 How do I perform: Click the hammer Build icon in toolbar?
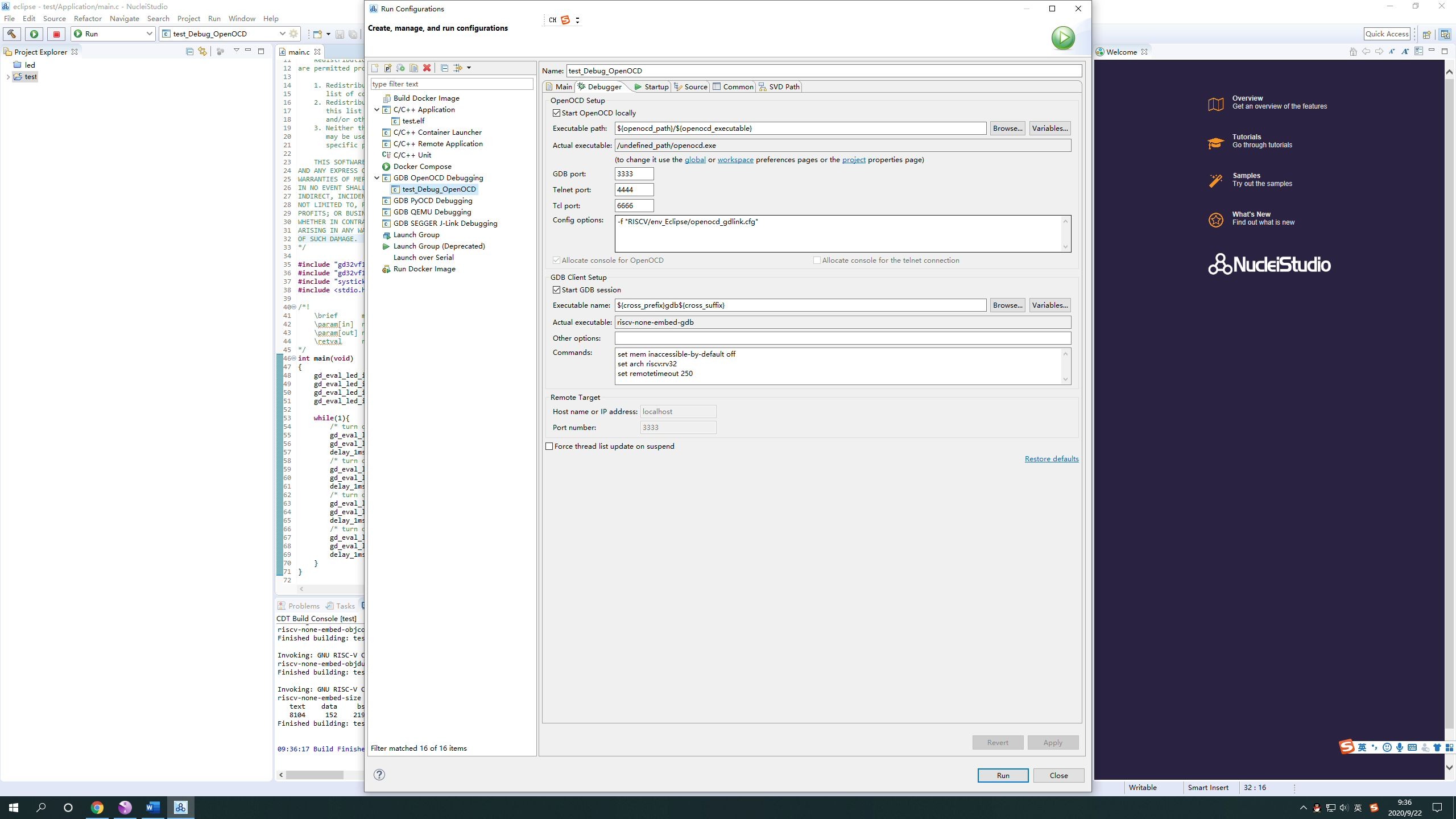pos(11,34)
